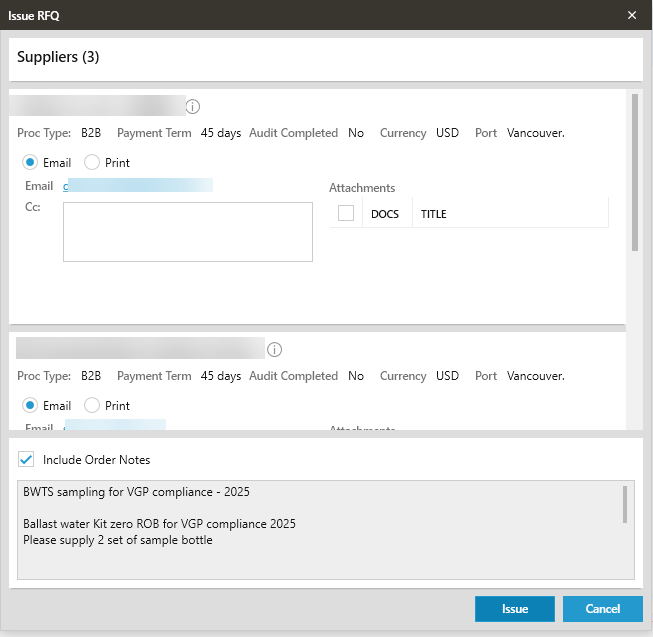Click the Suppliers (3) heading

tap(58, 57)
